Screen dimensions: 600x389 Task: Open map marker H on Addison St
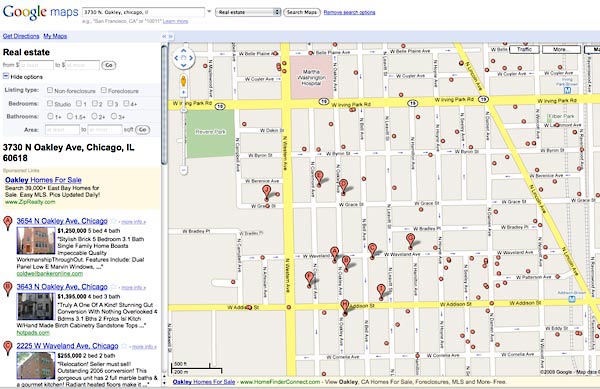tap(345, 307)
